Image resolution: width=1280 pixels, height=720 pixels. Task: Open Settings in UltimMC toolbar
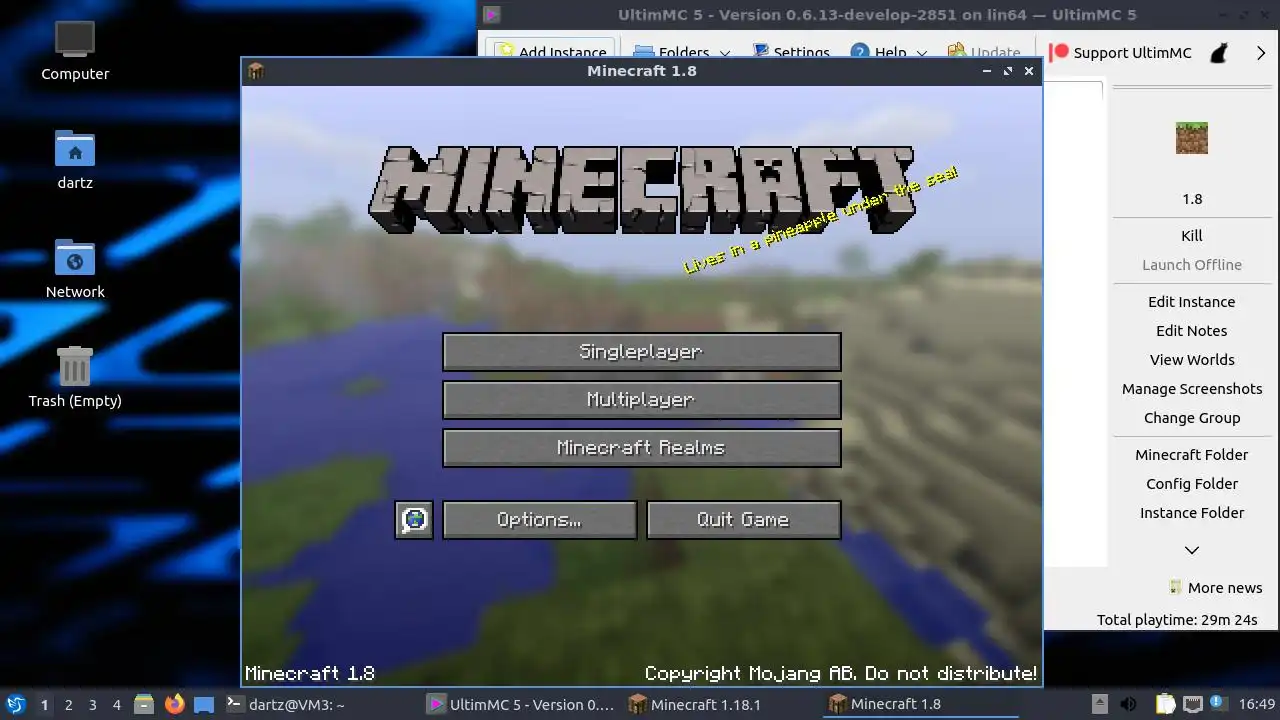(x=790, y=53)
